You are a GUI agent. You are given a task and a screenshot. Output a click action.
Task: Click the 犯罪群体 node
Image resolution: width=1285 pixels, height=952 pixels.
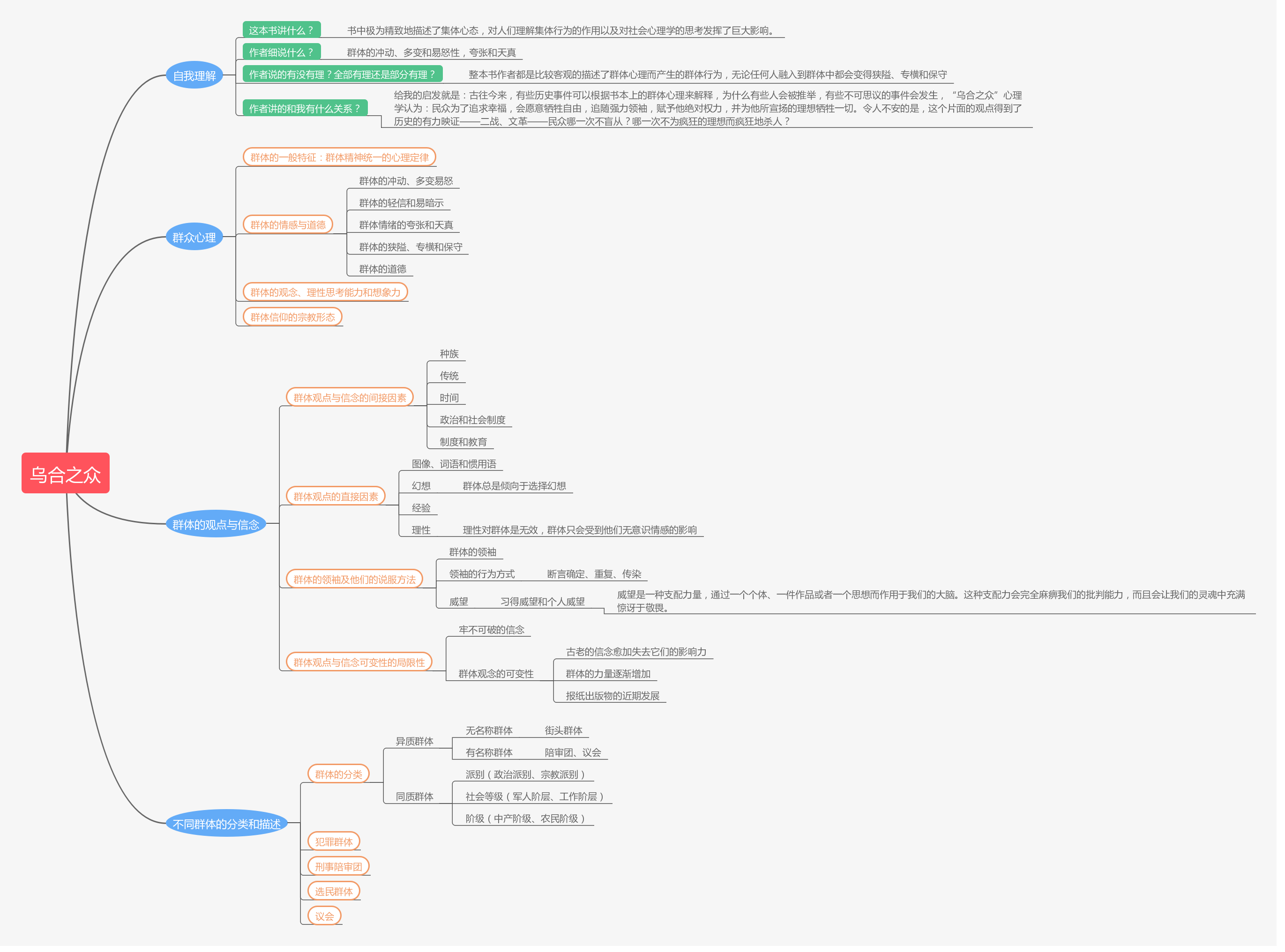pos(334,841)
